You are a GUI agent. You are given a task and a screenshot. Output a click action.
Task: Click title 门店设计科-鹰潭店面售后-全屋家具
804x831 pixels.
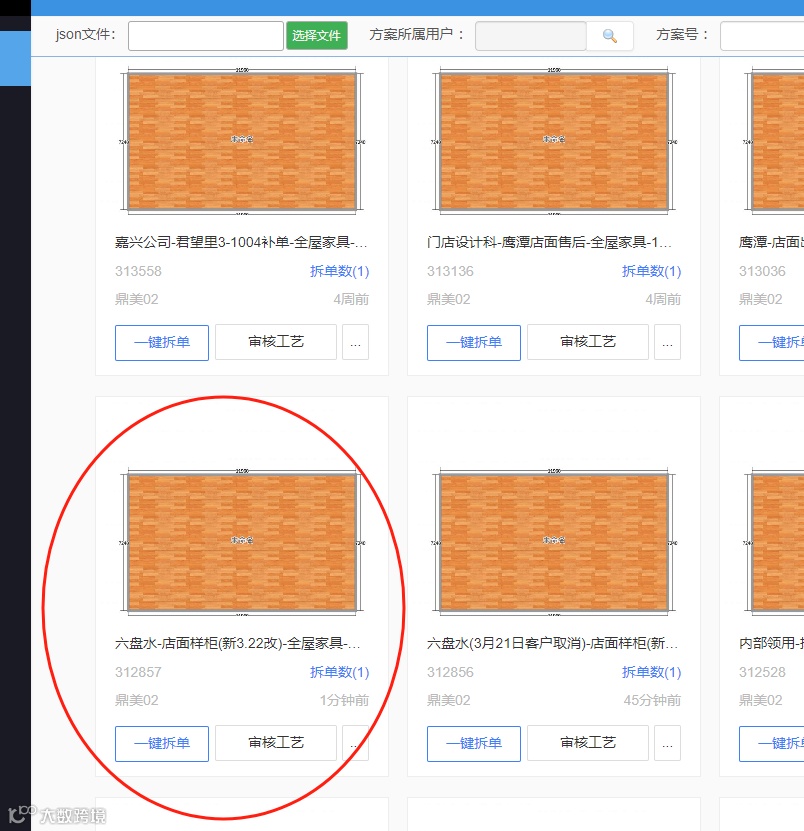(550, 242)
